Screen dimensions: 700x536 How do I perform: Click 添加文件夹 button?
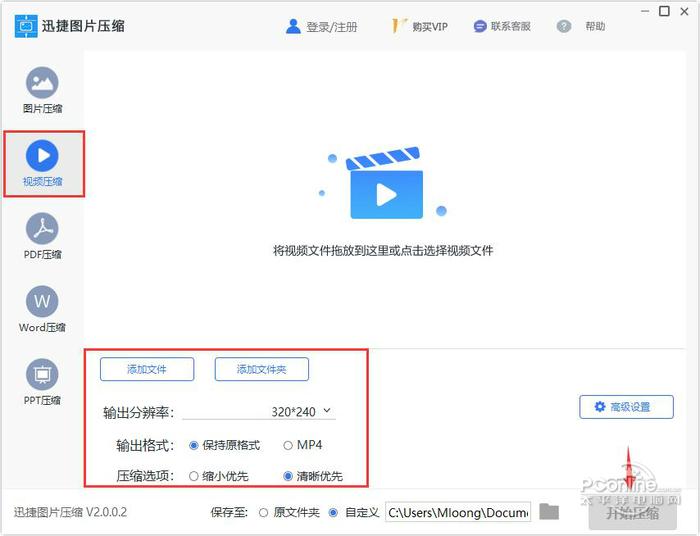[262, 369]
